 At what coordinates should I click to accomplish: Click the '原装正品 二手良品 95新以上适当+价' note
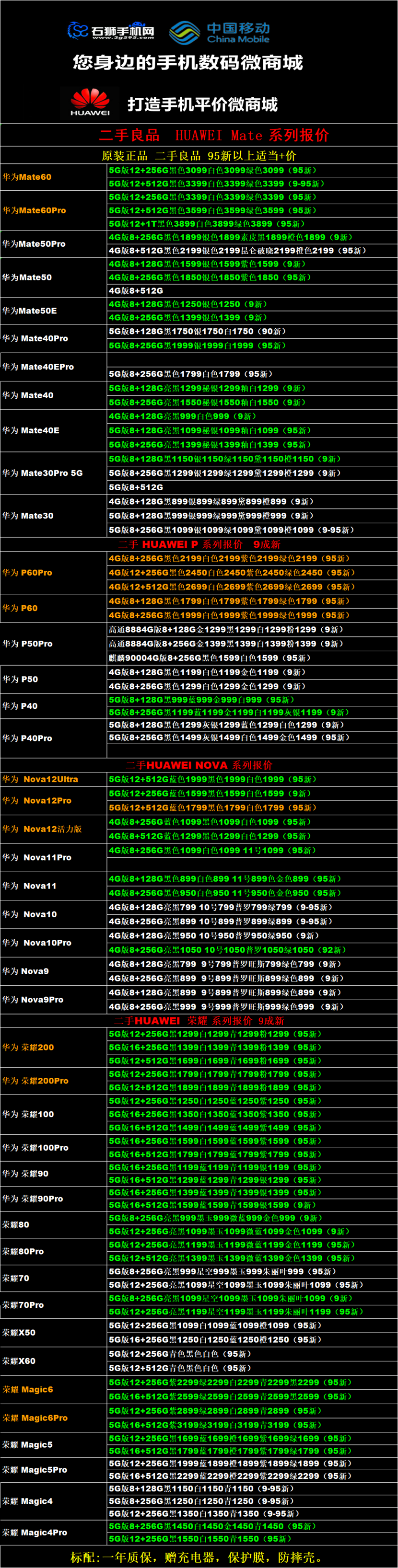pos(199,155)
